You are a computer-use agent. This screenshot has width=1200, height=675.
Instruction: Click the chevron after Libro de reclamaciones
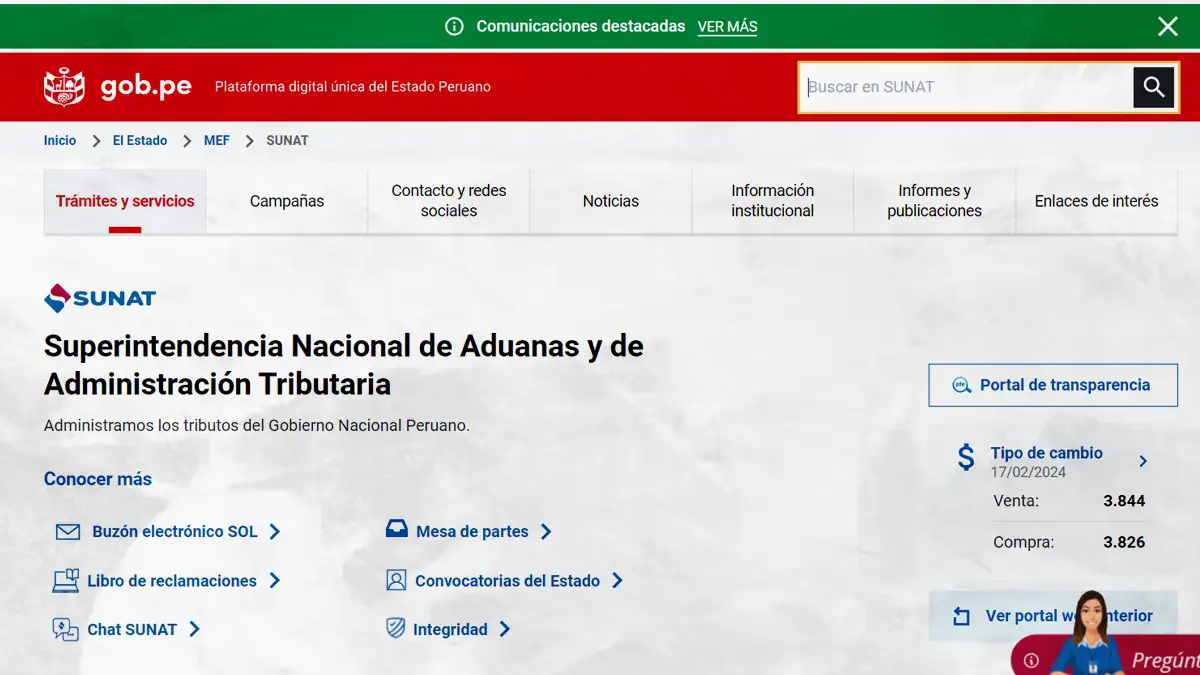pyautogui.click(x=275, y=581)
